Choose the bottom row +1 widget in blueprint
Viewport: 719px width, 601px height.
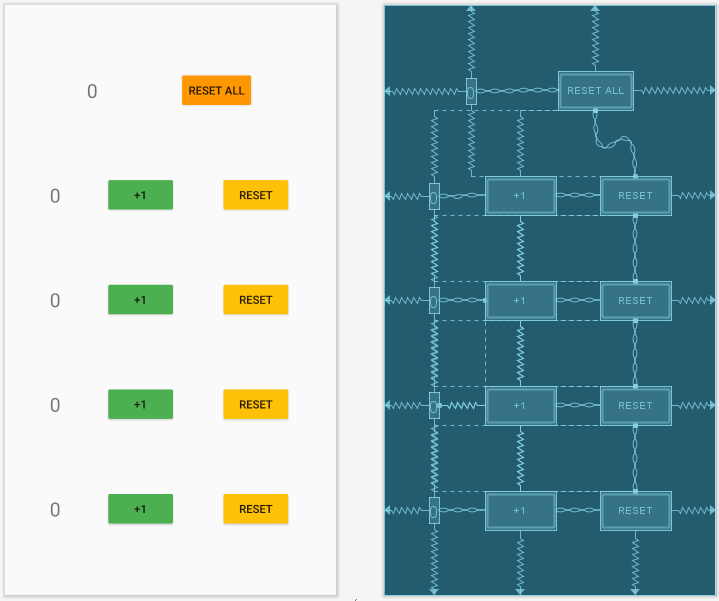coord(520,510)
